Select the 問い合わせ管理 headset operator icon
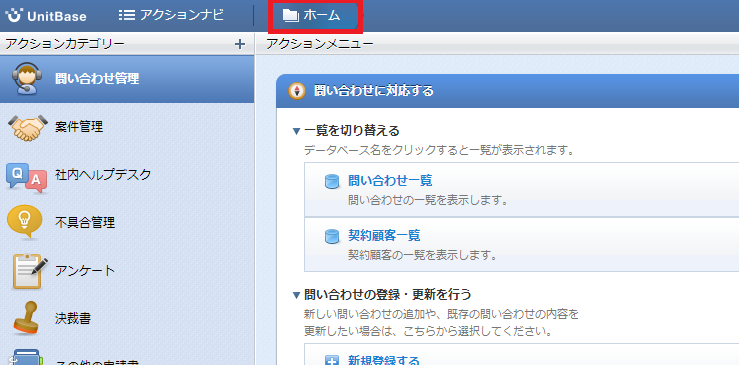 27,79
